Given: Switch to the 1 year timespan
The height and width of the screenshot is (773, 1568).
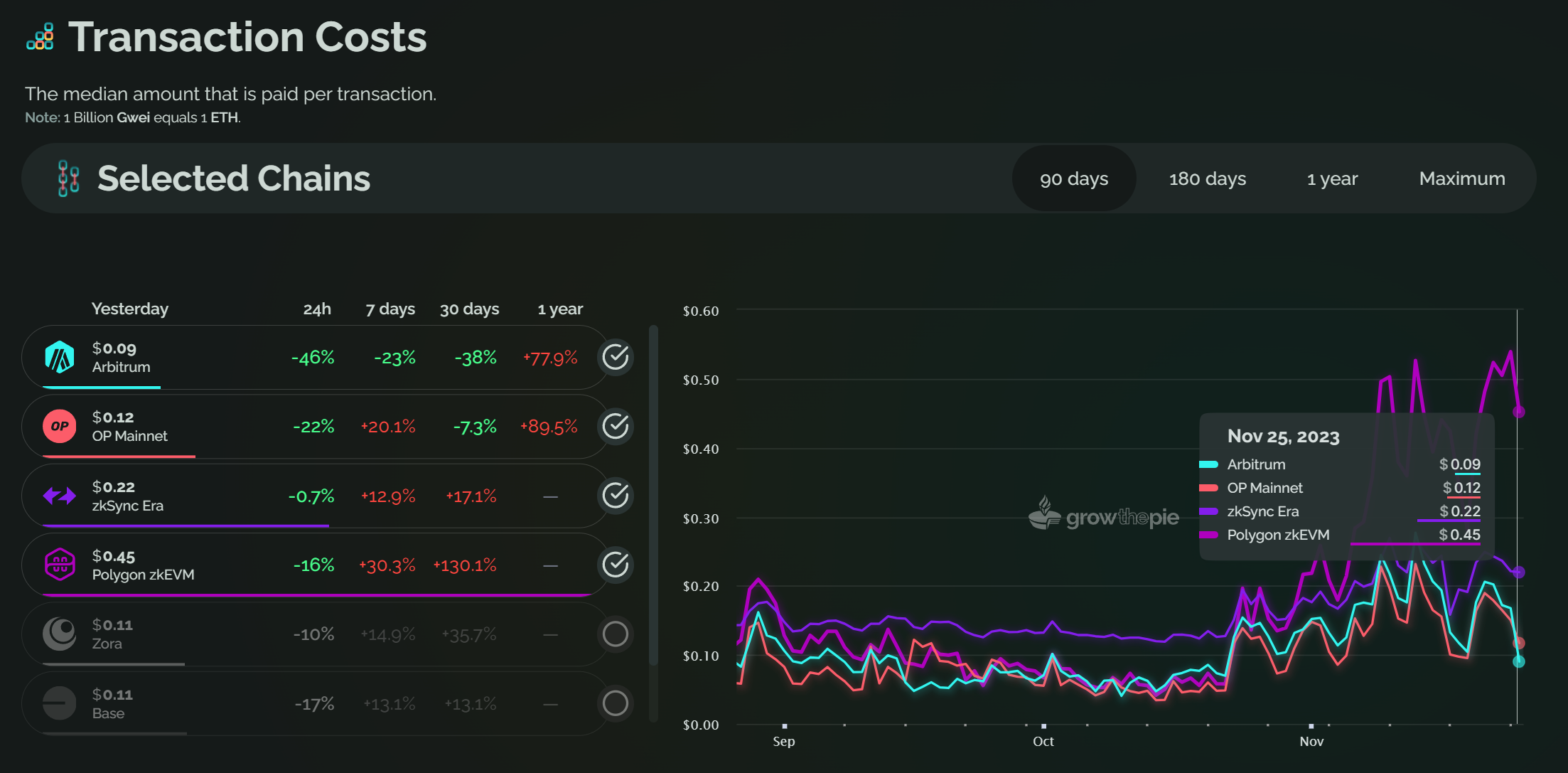Looking at the screenshot, I should click(1332, 178).
